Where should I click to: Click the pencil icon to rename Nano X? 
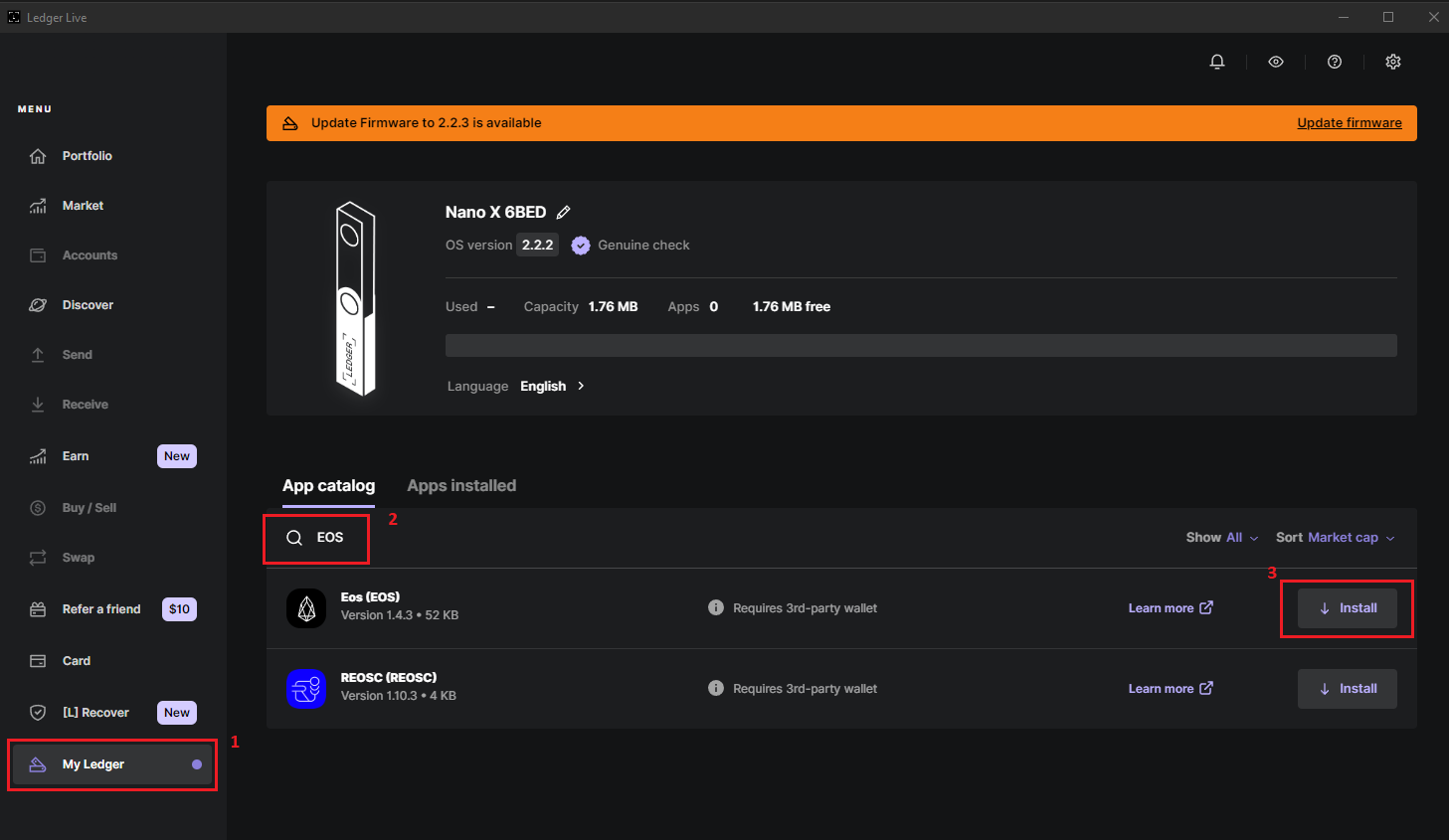tap(563, 213)
